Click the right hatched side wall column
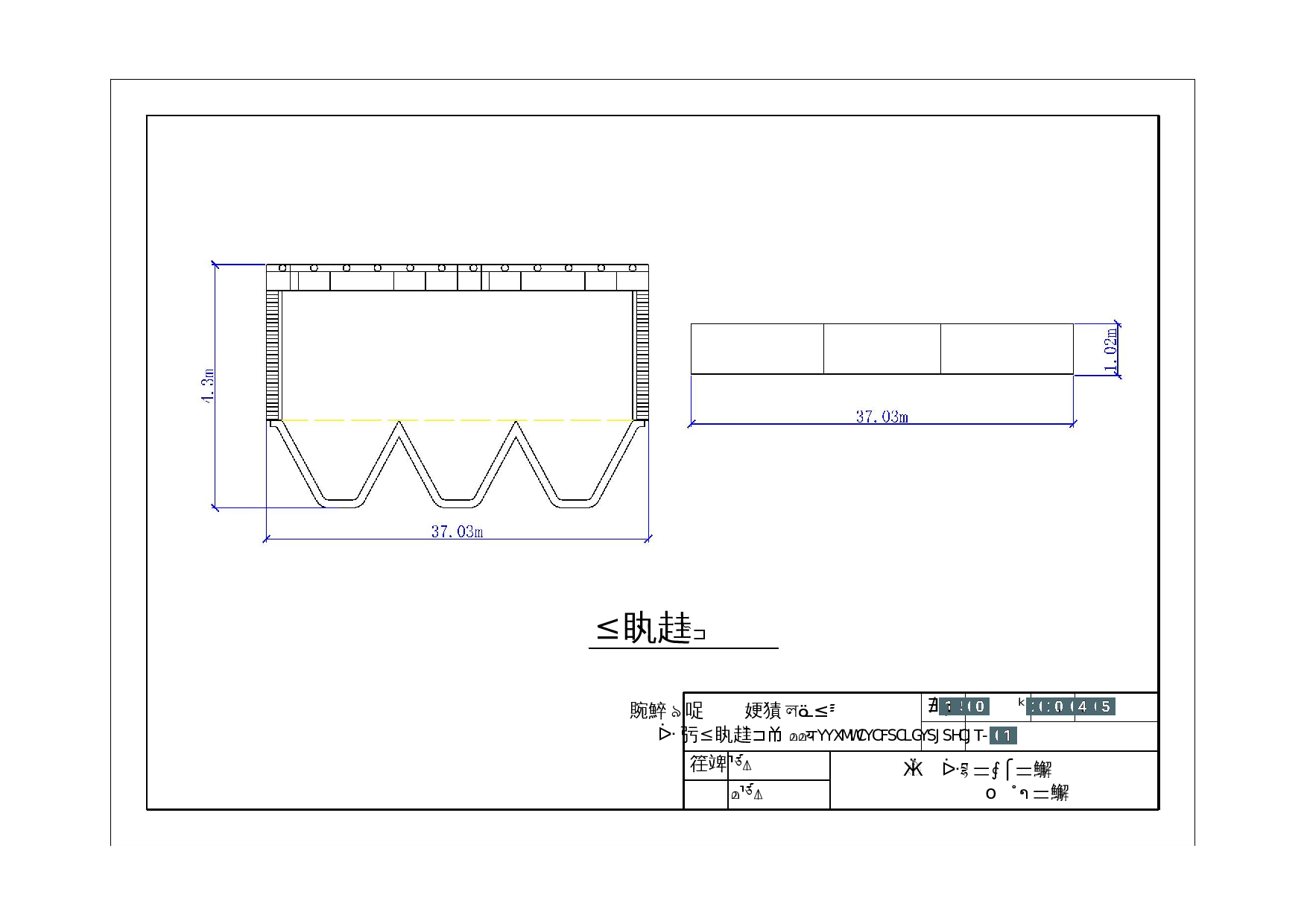The width and height of the screenshot is (1307, 924). [x=642, y=355]
